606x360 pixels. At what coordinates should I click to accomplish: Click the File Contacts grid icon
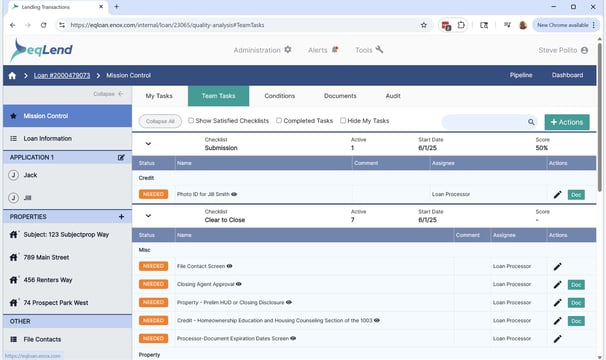(14, 340)
